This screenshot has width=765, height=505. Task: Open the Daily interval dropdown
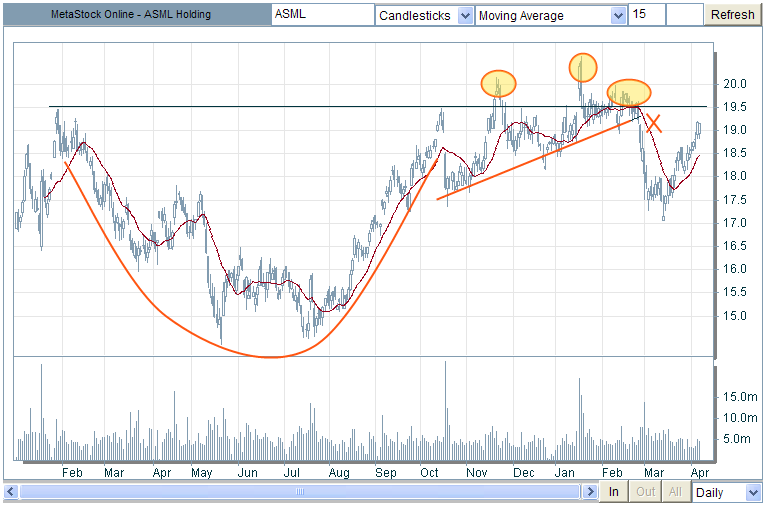click(726, 492)
